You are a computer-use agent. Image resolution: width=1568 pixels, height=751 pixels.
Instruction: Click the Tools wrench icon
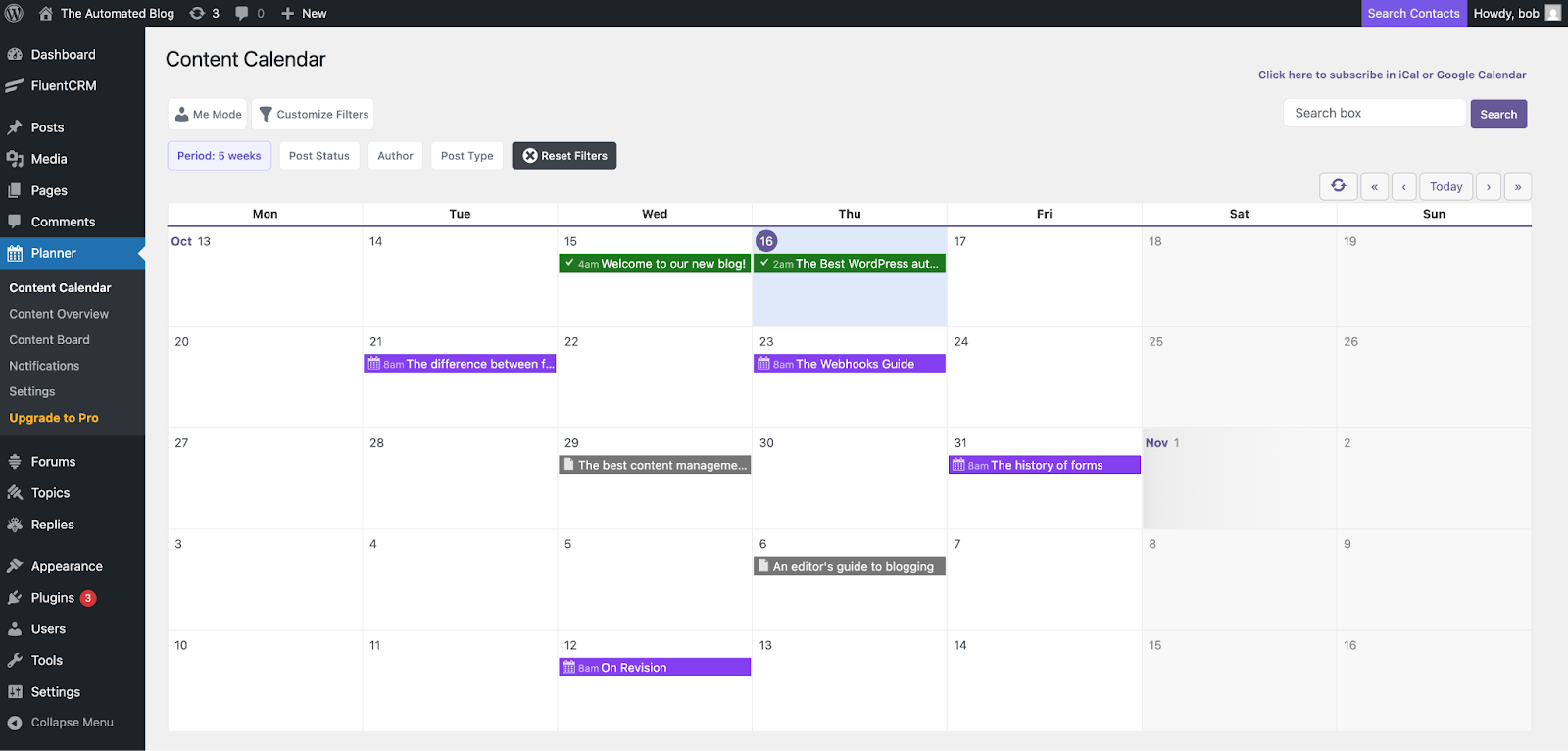(15, 660)
